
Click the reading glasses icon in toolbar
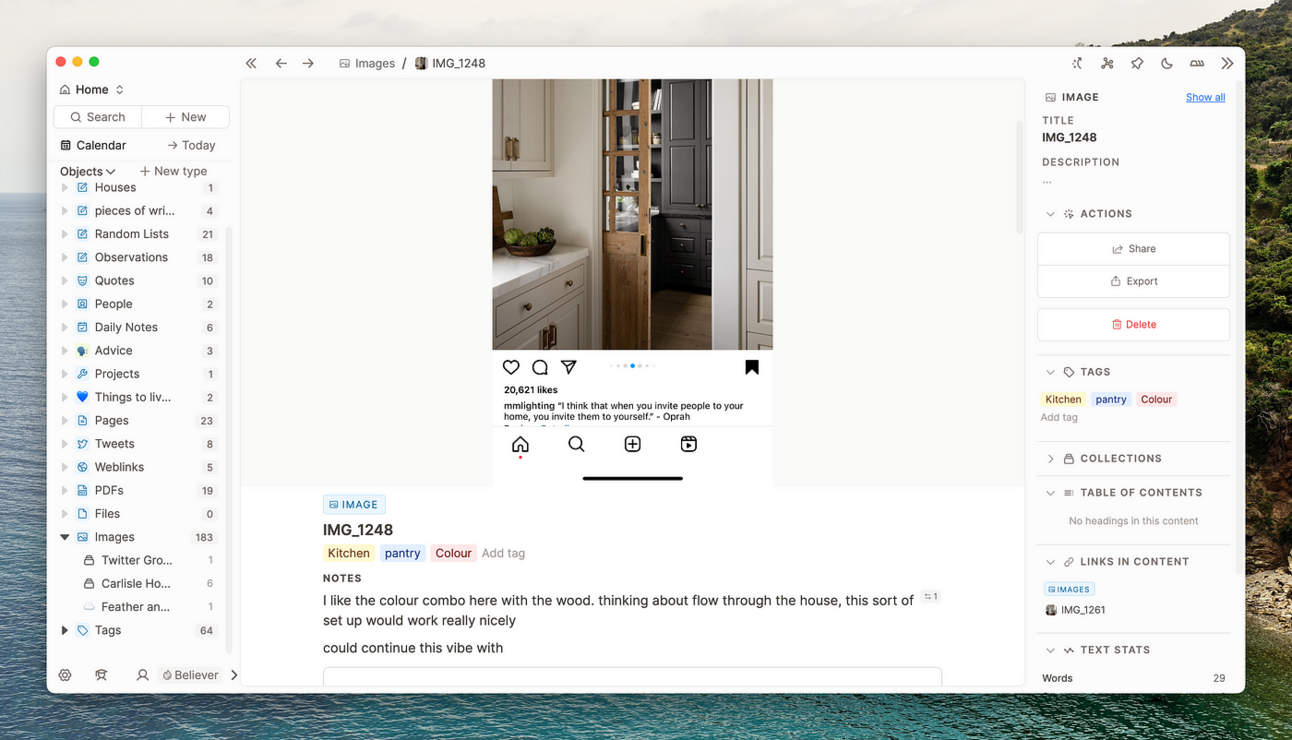(x=1197, y=63)
